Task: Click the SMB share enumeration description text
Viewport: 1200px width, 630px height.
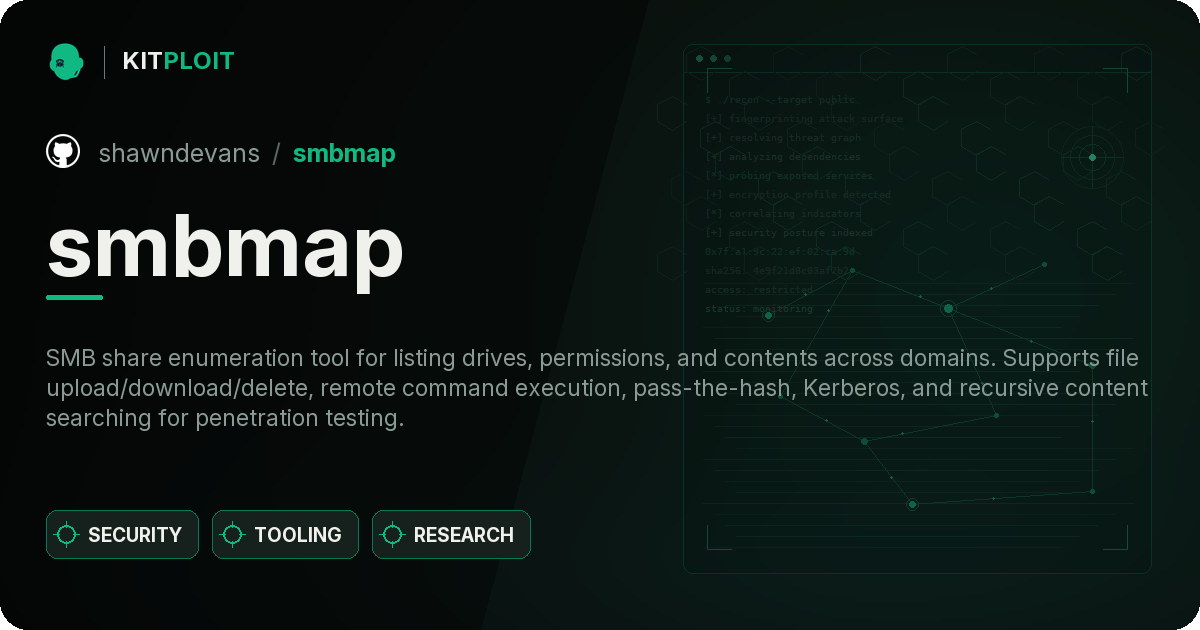Action: pos(597,388)
